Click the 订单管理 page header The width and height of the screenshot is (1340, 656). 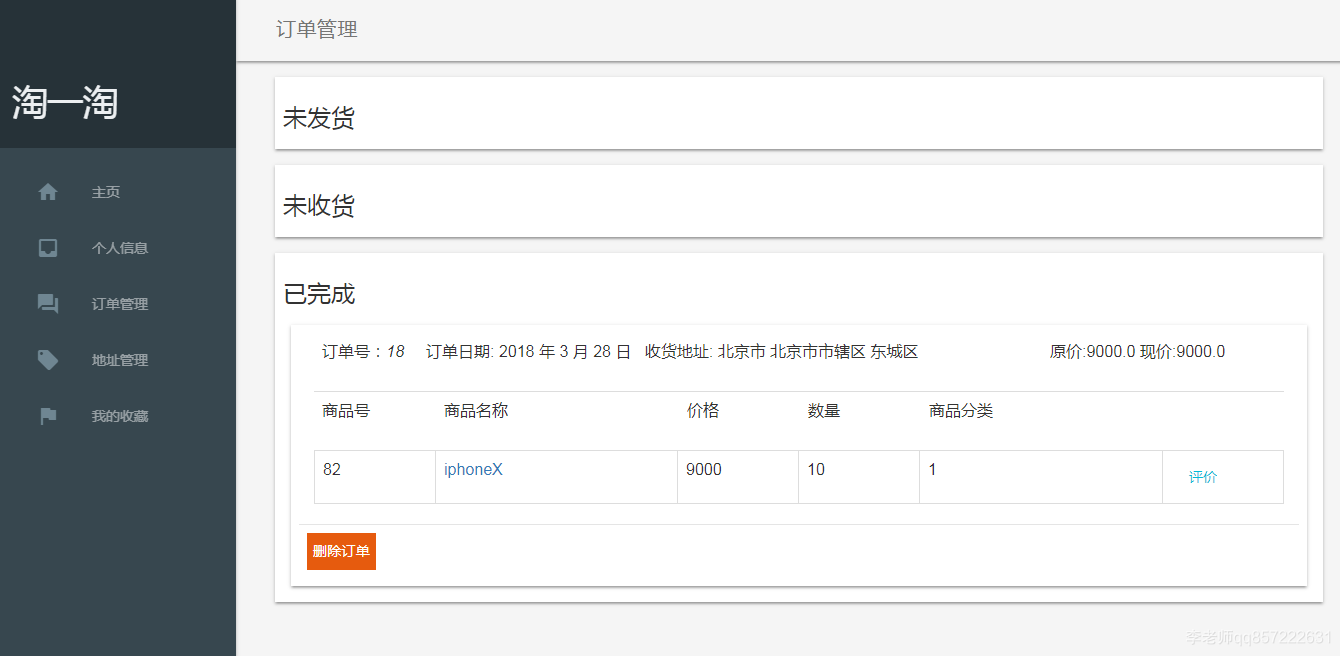317,30
